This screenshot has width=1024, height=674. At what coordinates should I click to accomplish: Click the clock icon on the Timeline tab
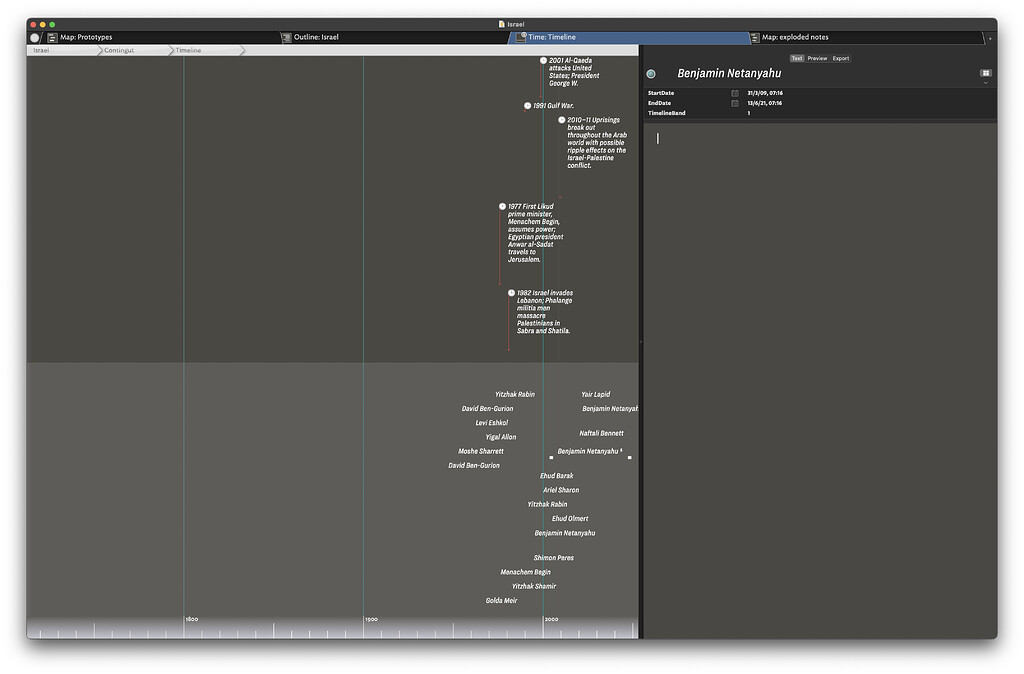pos(521,36)
